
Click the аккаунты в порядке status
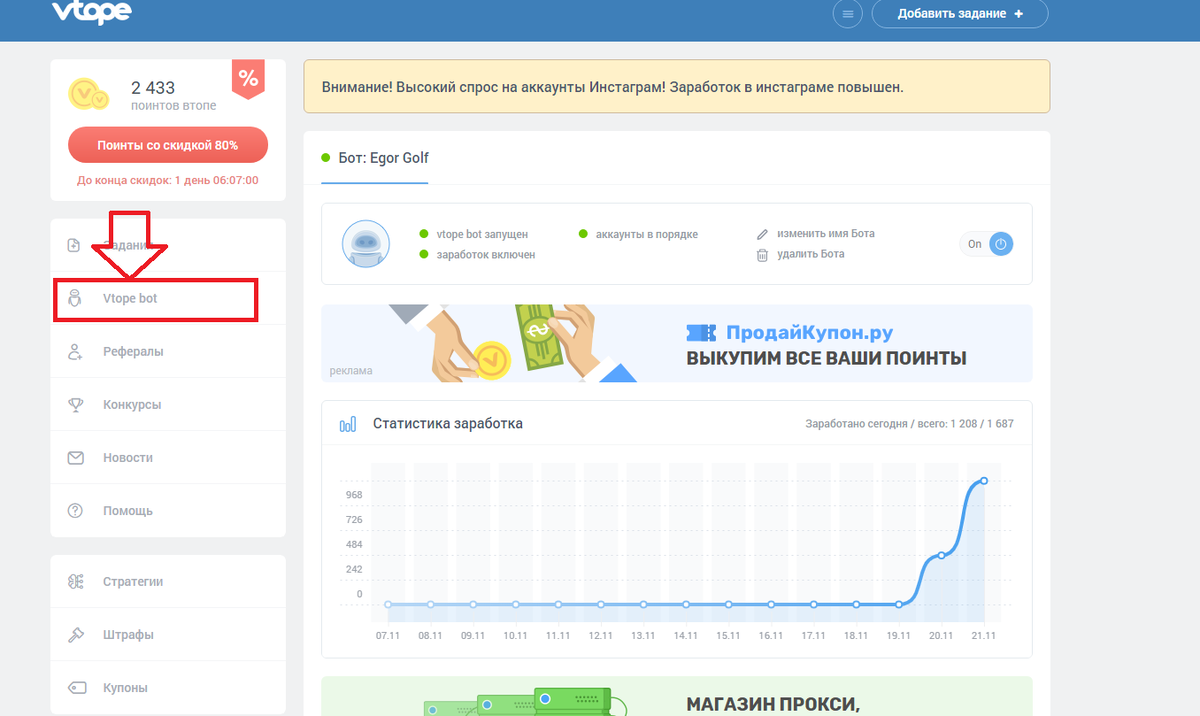point(647,234)
